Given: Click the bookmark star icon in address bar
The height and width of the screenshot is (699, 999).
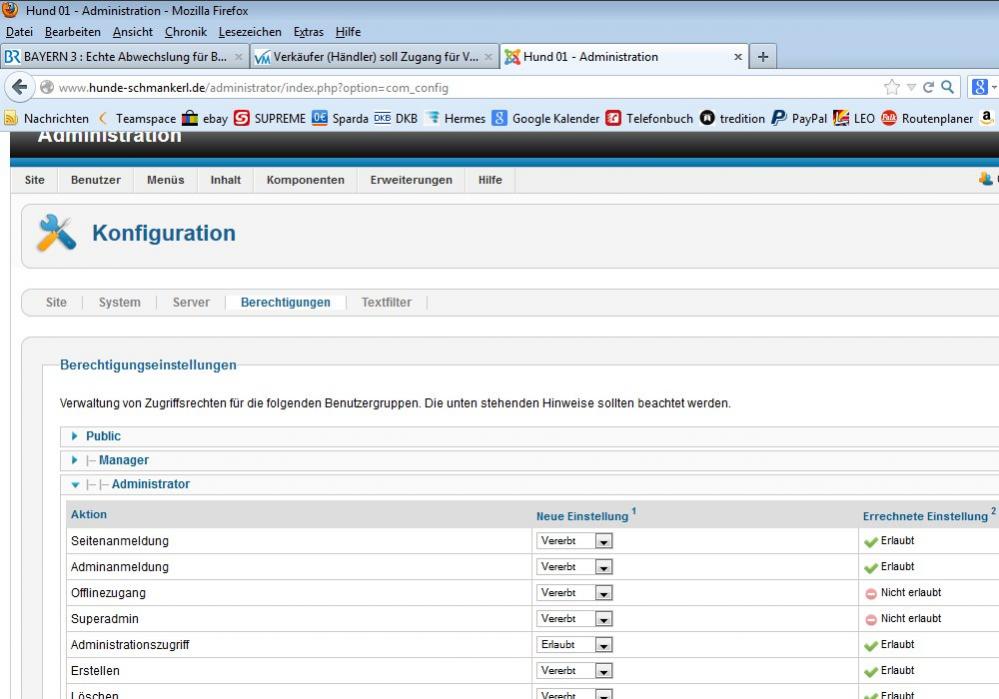Looking at the screenshot, I should tap(891, 88).
